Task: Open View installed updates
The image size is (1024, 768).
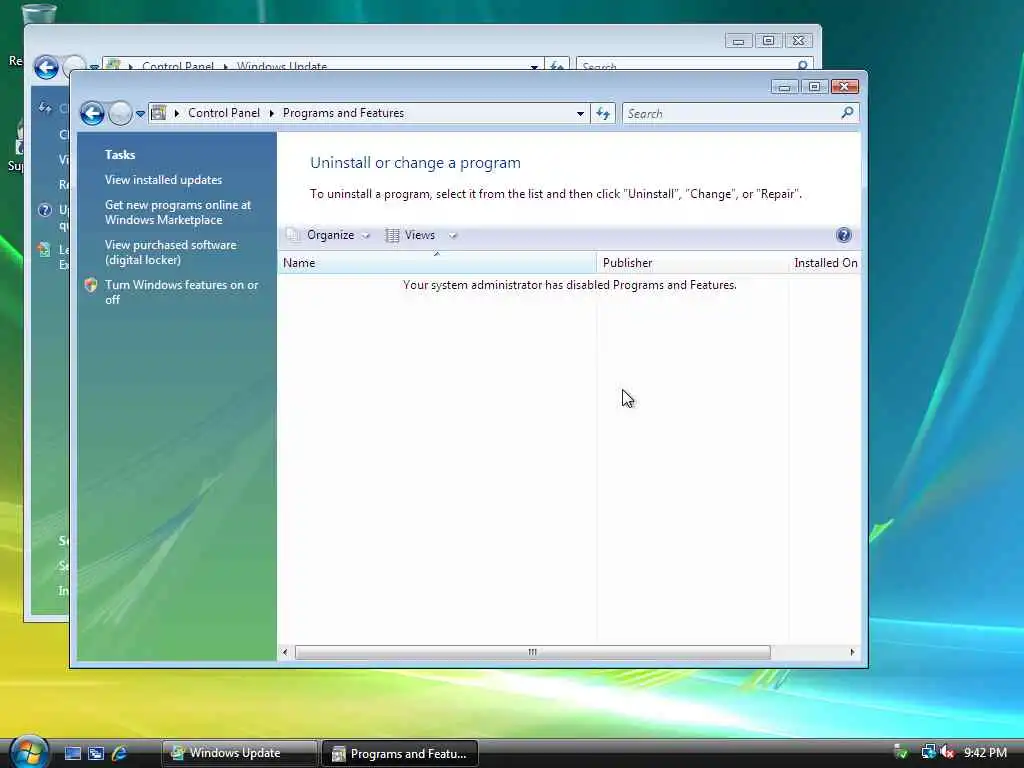Action: (x=163, y=180)
